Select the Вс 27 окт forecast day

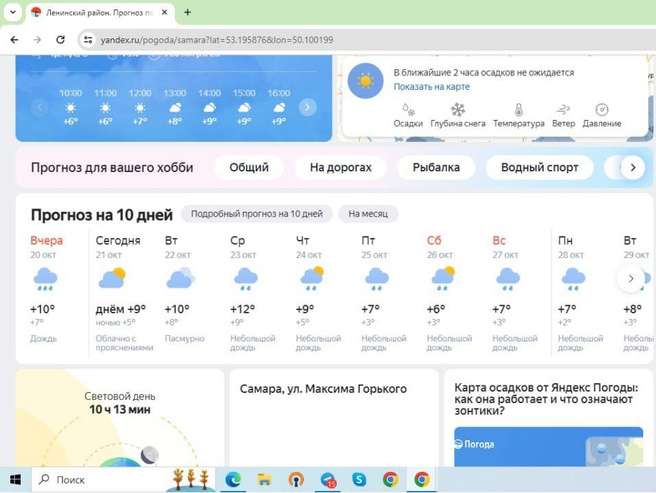pyautogui.click(x=515, y=293)
